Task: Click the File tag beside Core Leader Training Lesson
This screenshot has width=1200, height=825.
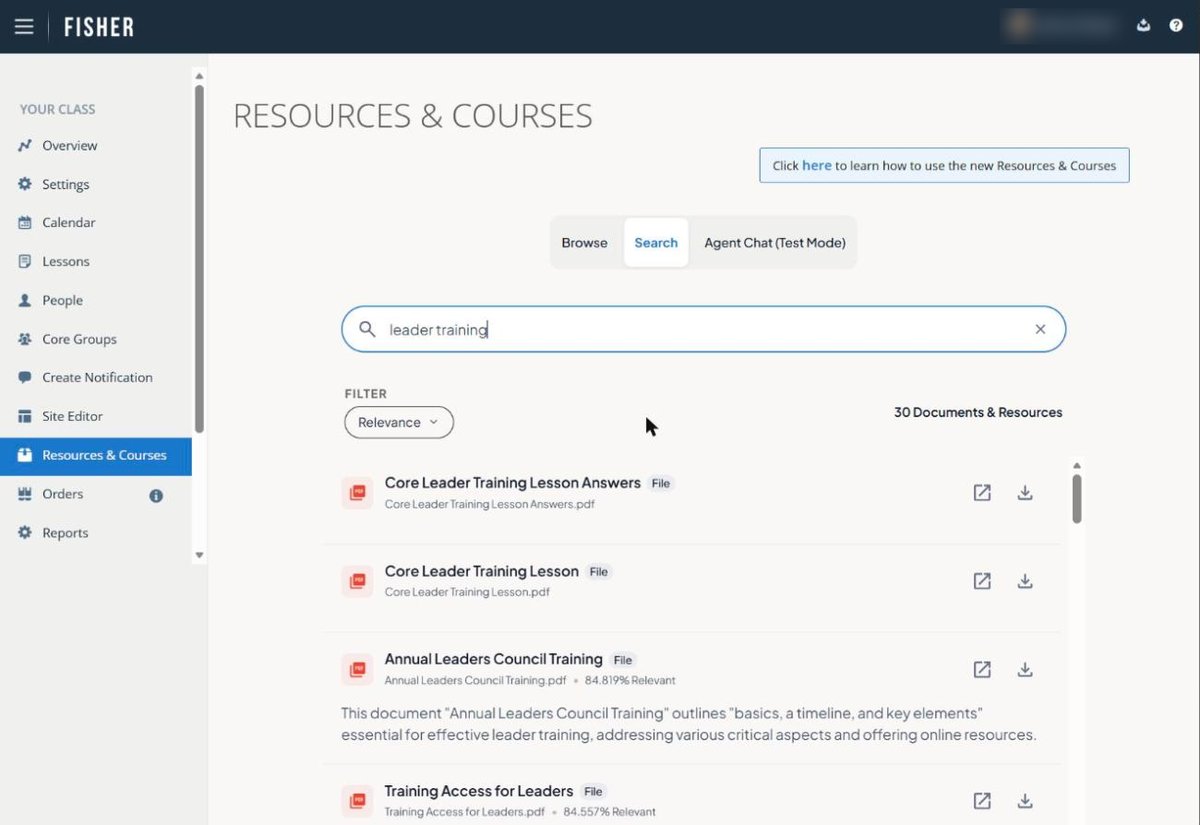Action: [599, 572]
